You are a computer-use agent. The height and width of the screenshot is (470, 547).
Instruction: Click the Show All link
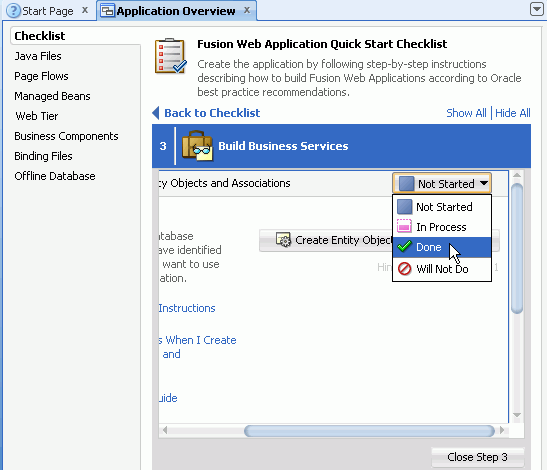pos(466,113)
